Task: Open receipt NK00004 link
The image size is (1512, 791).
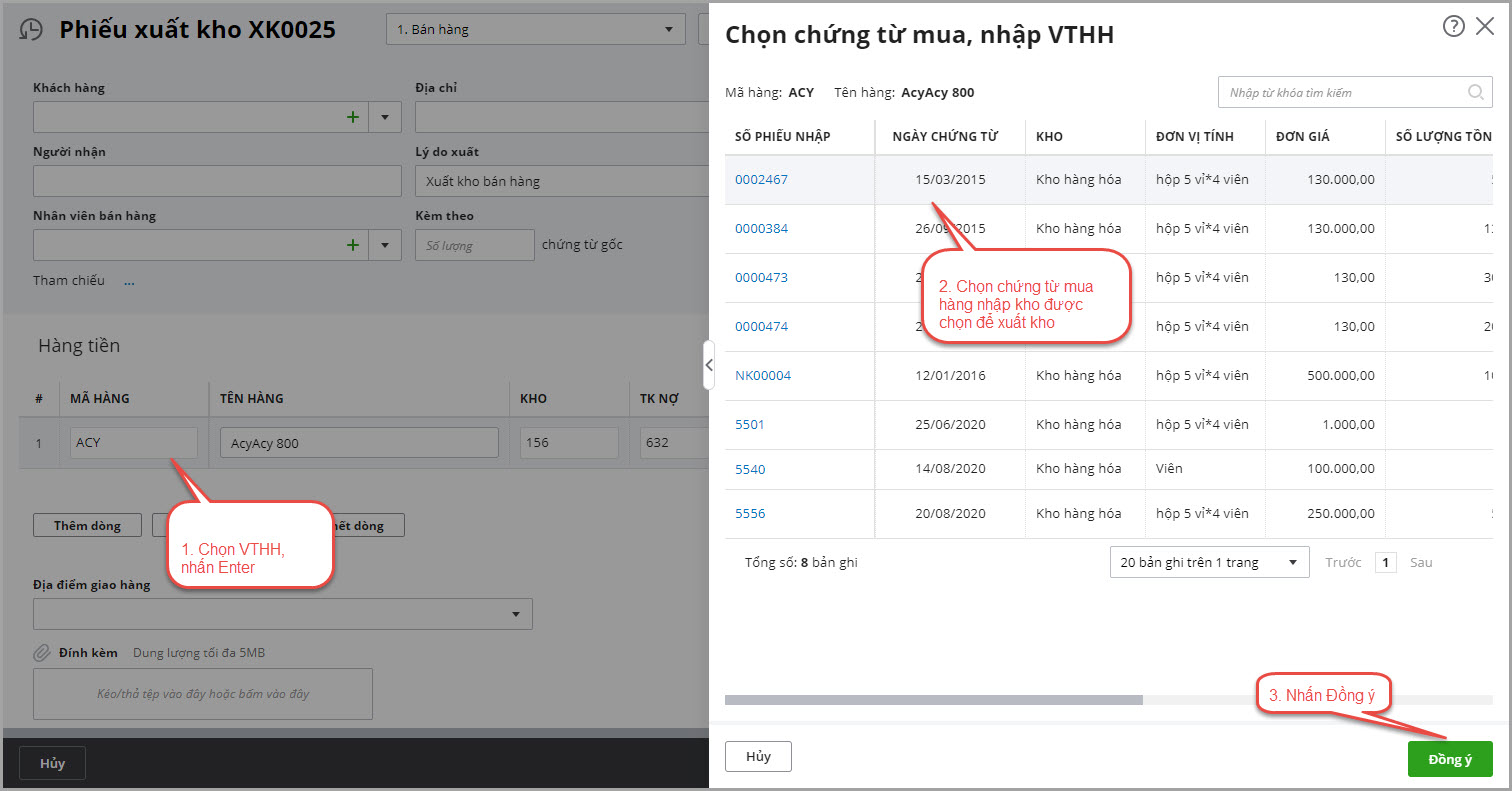Action: (763, 376)
